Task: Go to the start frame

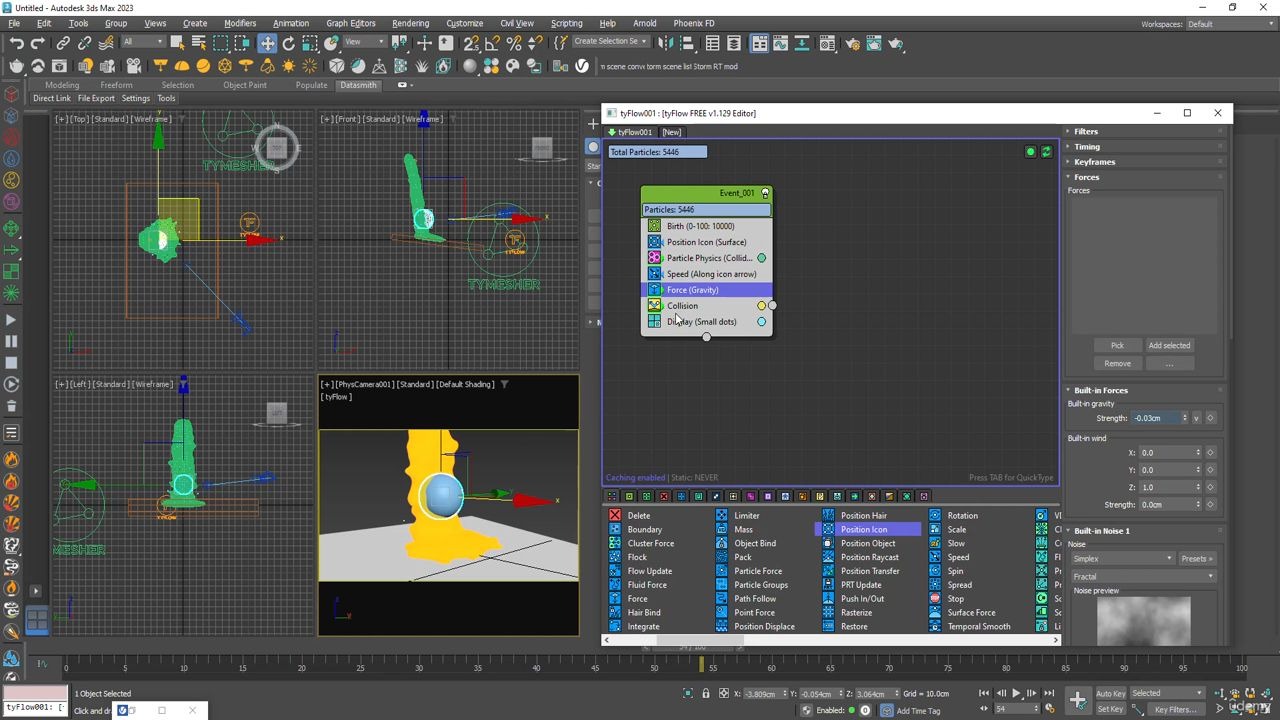Action: click(x=984, y=694)
